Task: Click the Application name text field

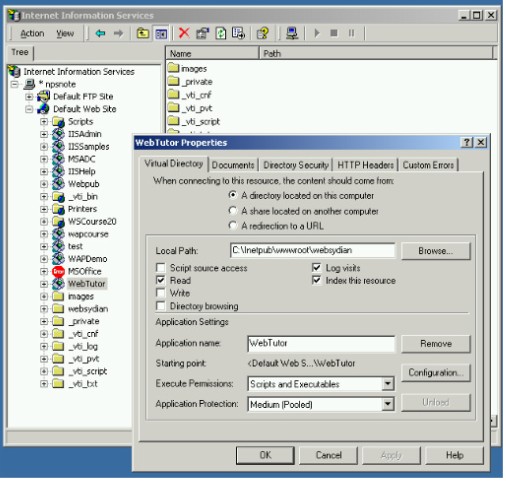Action: [321, 344]
